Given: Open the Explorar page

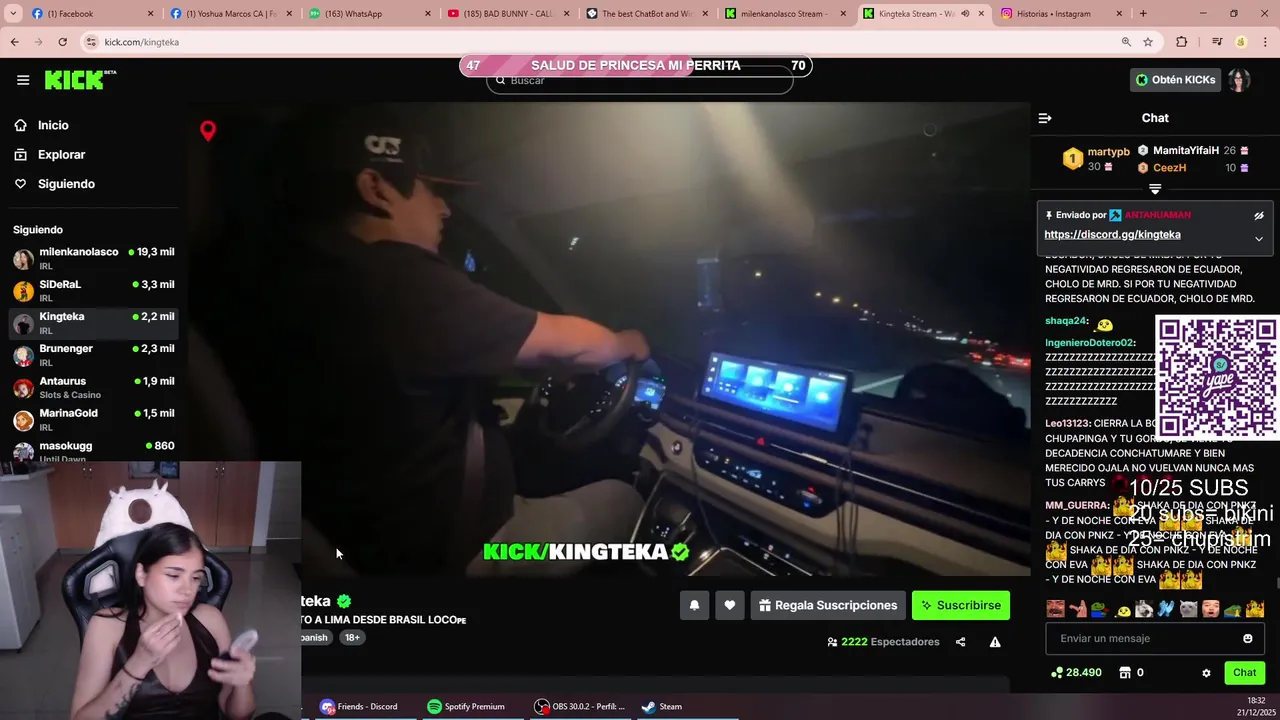Looking at the screenshot, I should [x=61, y=155].
